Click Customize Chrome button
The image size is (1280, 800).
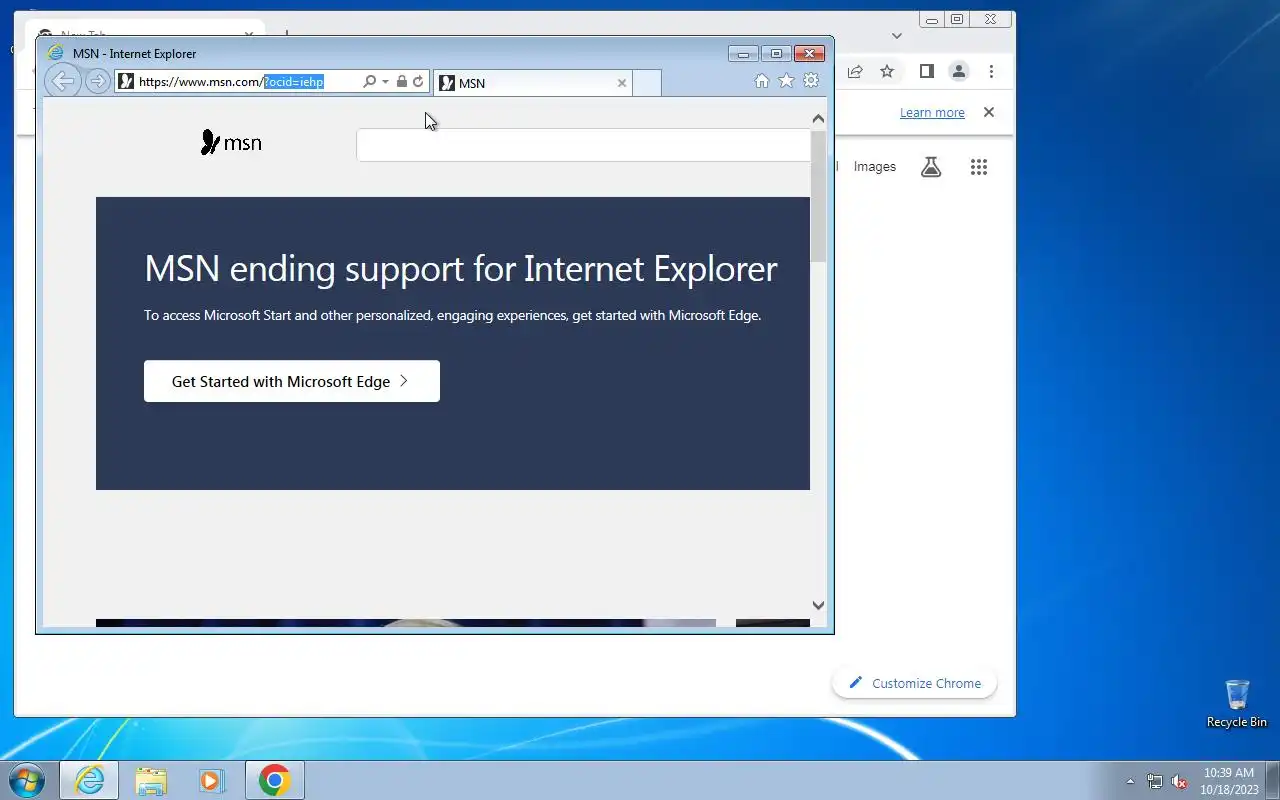[x=914, y=683]
